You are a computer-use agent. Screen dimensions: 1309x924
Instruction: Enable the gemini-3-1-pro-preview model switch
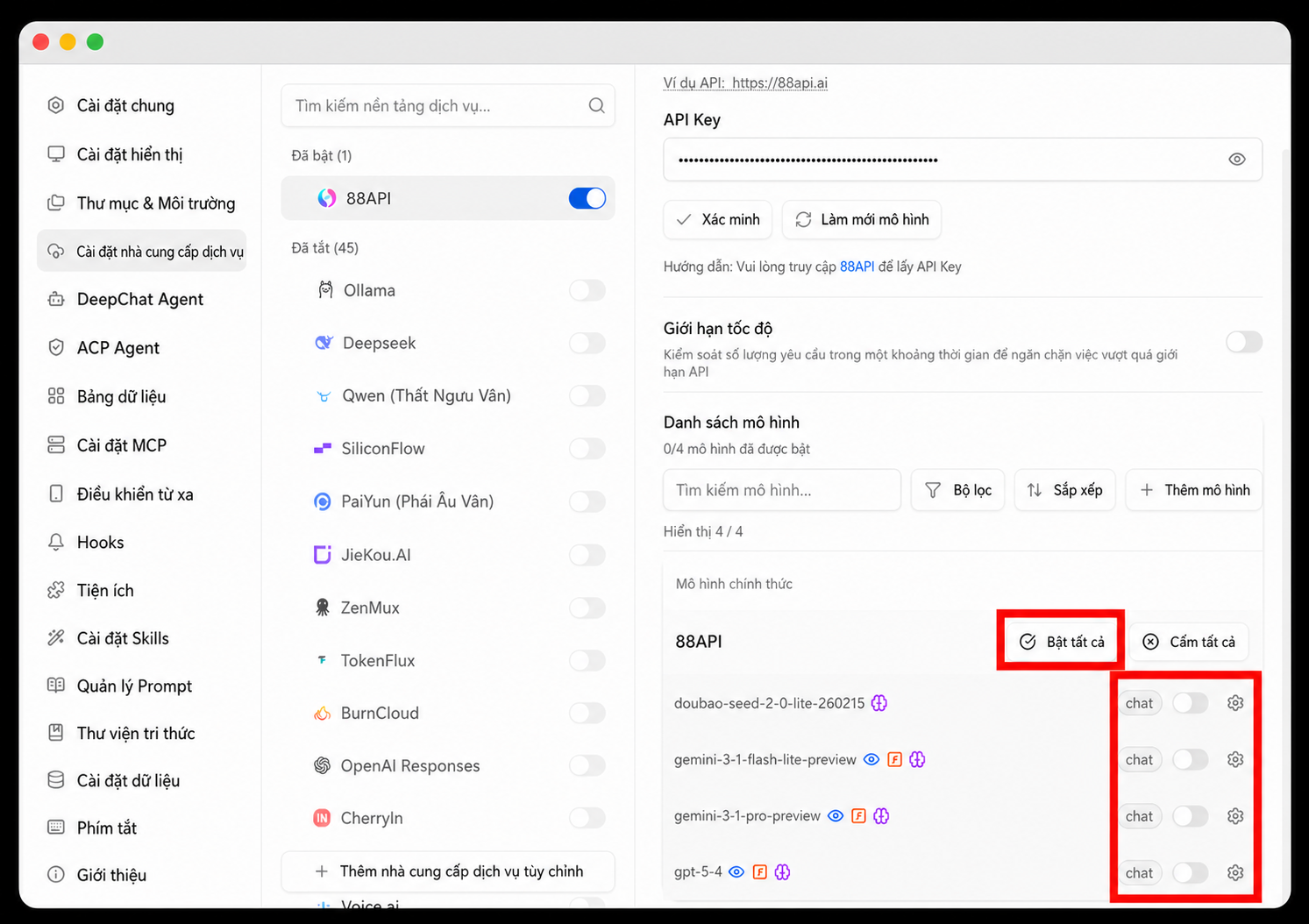(x=1191, y=816)
